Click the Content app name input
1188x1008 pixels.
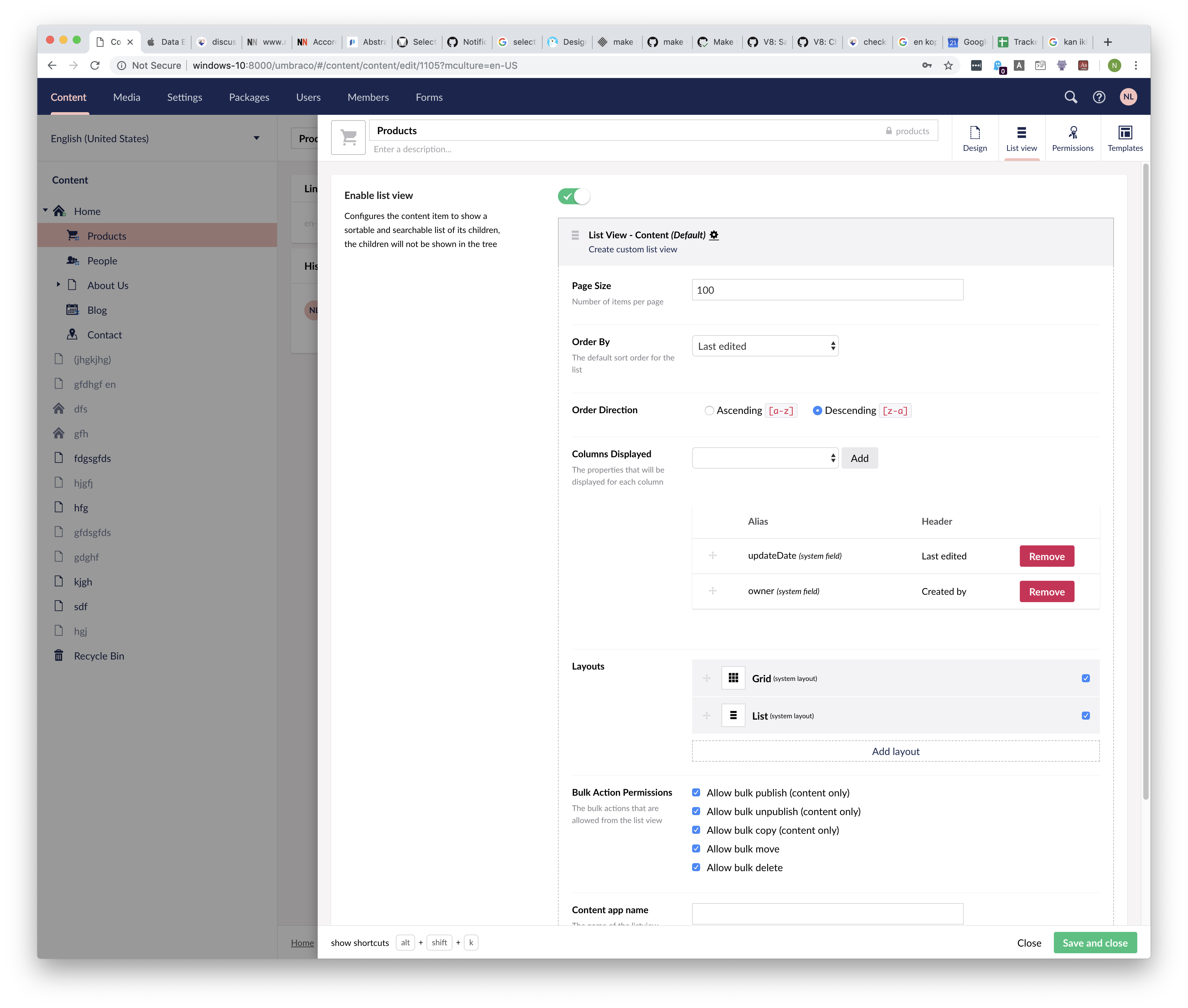click(827, 913)
